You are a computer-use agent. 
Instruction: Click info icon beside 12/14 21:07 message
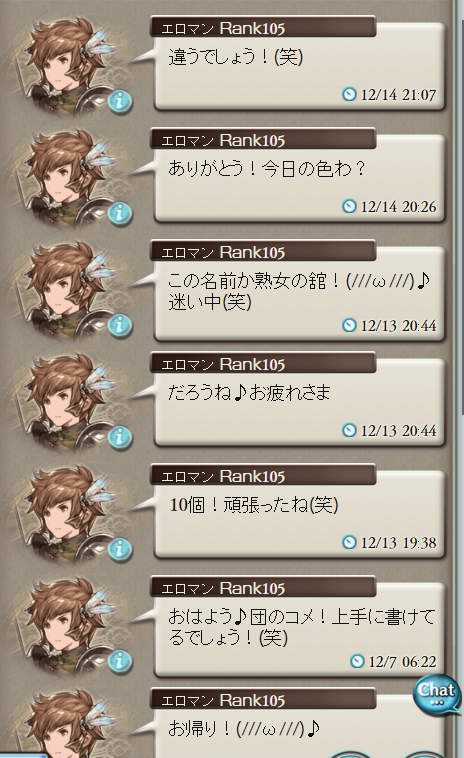(120, 101)
